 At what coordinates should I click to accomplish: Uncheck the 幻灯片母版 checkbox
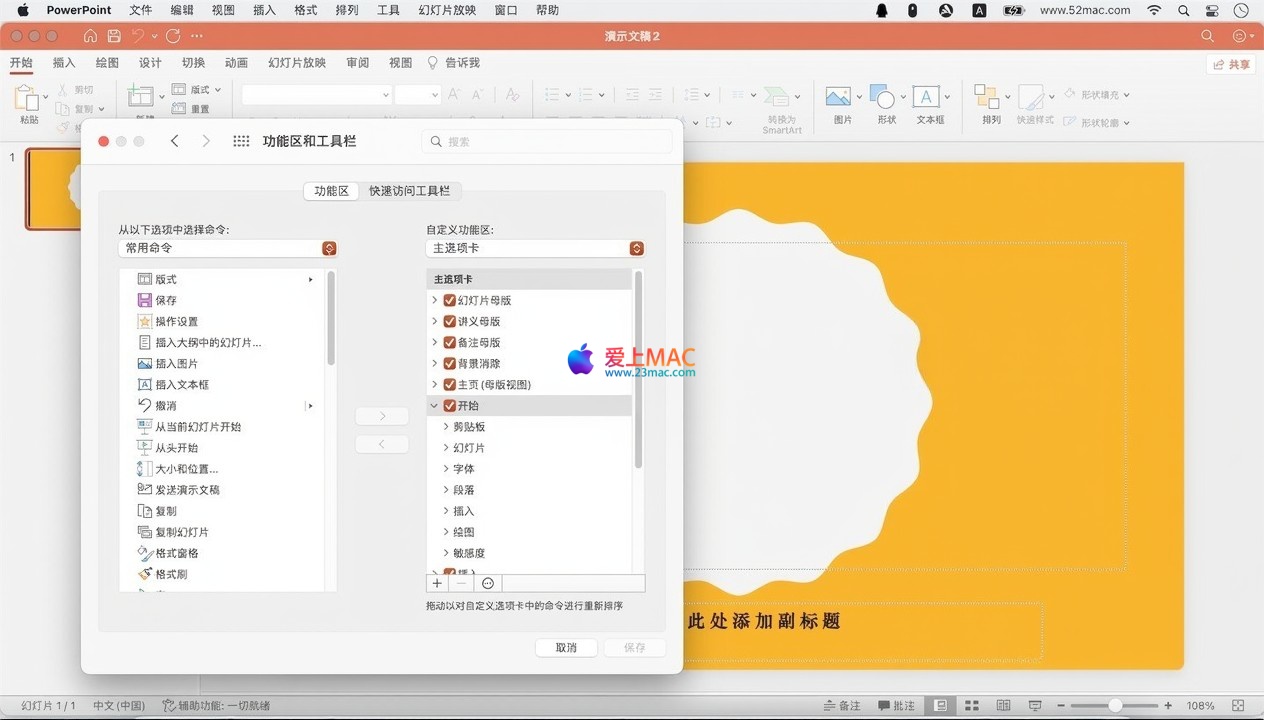coord(450,300)
